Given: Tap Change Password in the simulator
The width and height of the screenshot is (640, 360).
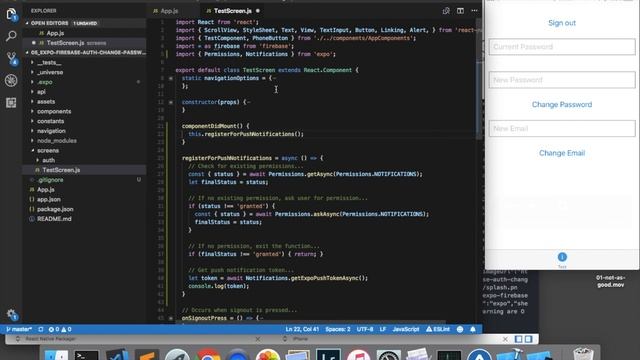Looking at the screenshot, I should click(x=562, y=105).
